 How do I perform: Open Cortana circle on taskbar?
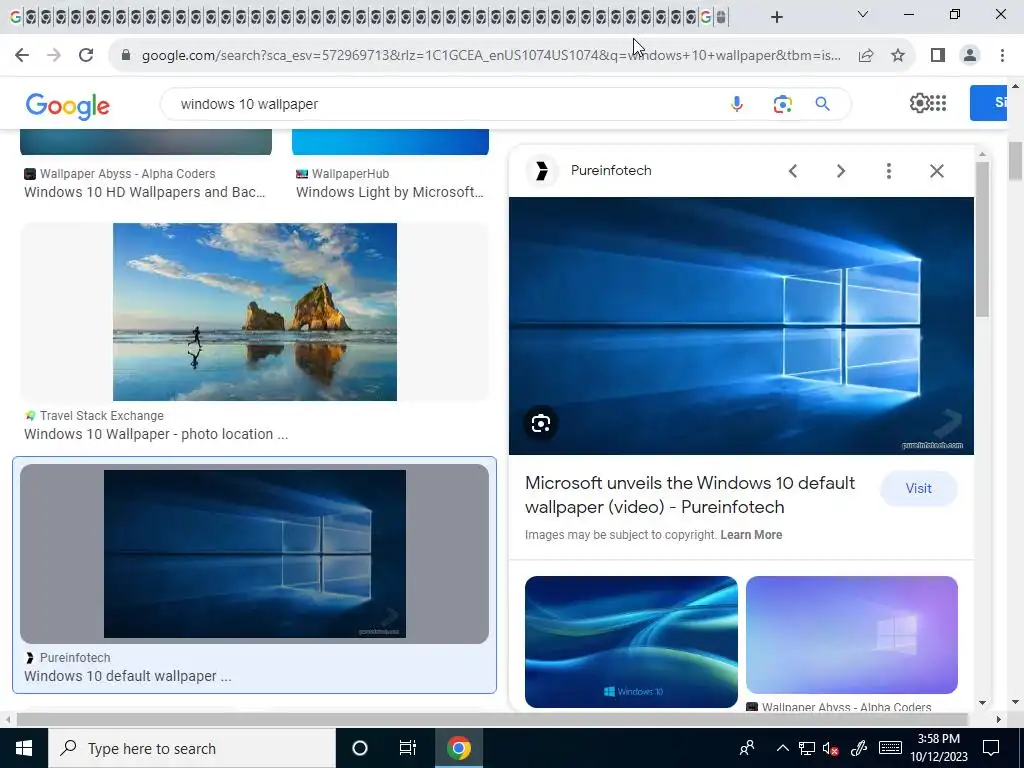[359, 748]
